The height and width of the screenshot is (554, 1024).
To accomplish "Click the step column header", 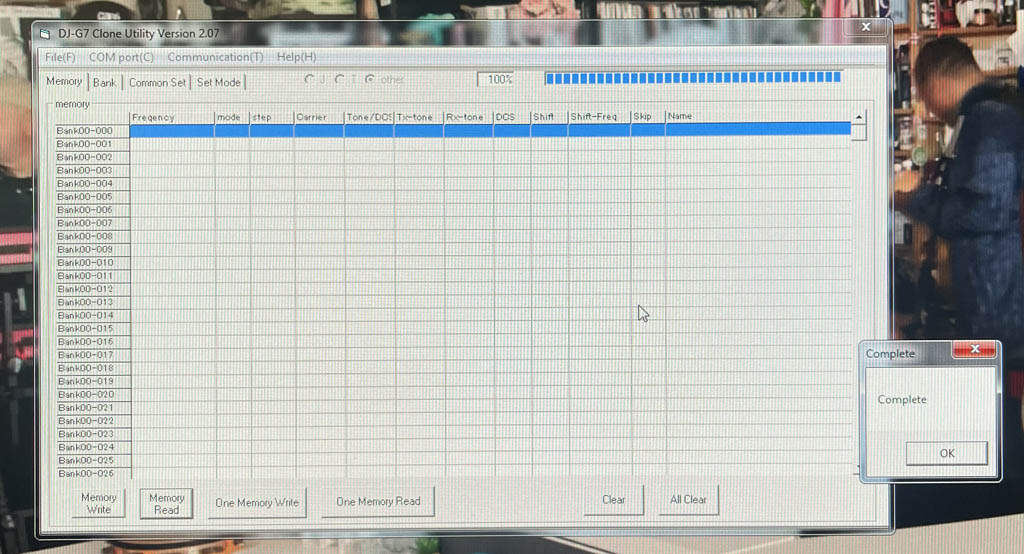I will 272,117.
